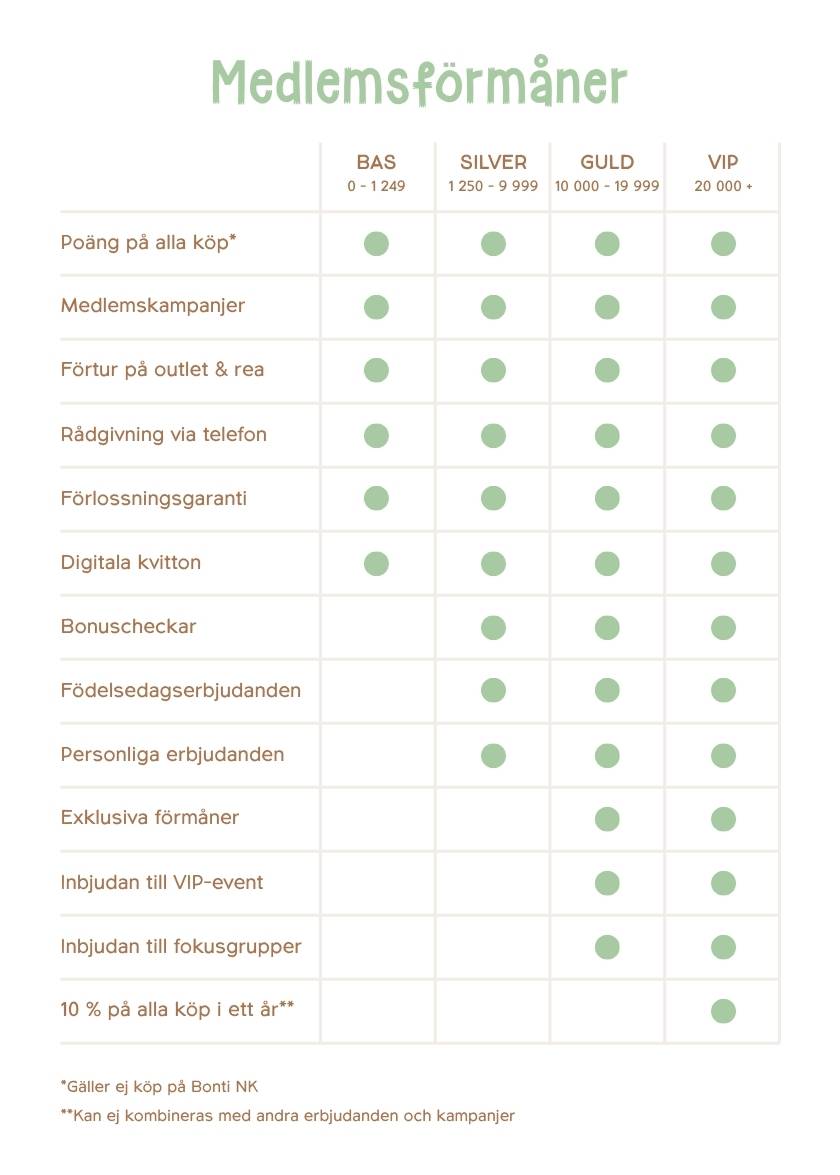
Task: Select the GULD column header
Action: pos(607,173)
